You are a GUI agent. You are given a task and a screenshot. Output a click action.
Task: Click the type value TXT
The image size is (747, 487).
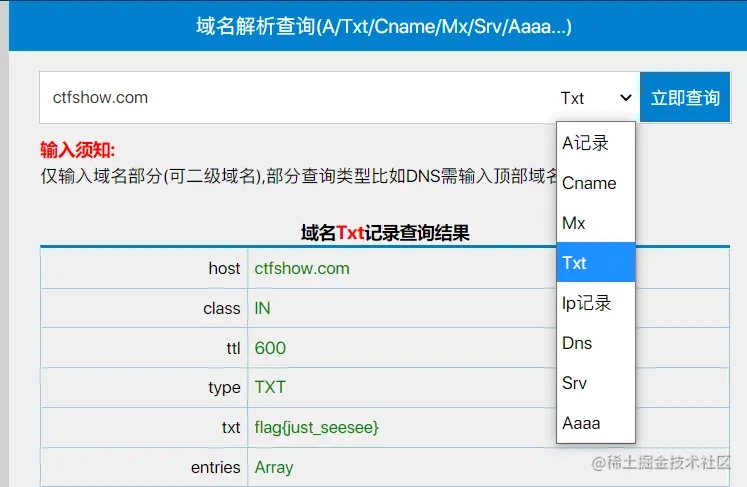270,387
